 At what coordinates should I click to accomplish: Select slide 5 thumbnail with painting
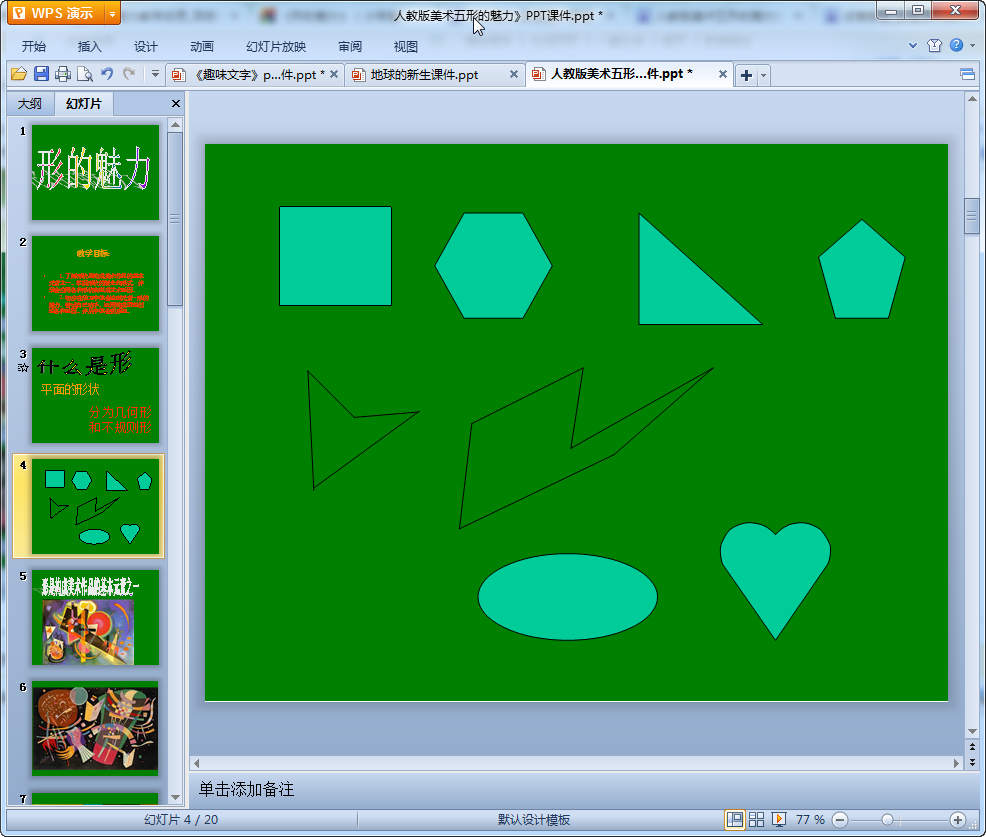pyautogui.click(x=96, y=618)
